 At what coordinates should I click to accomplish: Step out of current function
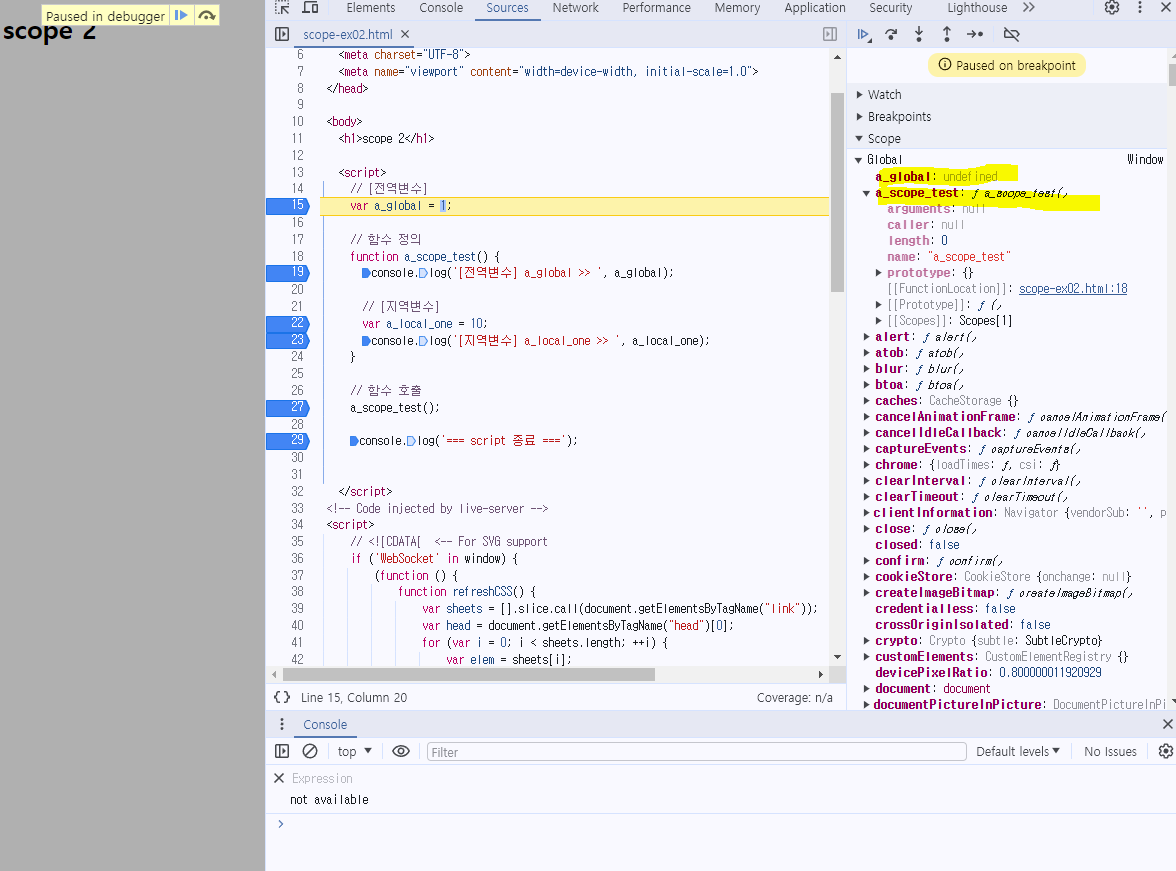(946, 35)
